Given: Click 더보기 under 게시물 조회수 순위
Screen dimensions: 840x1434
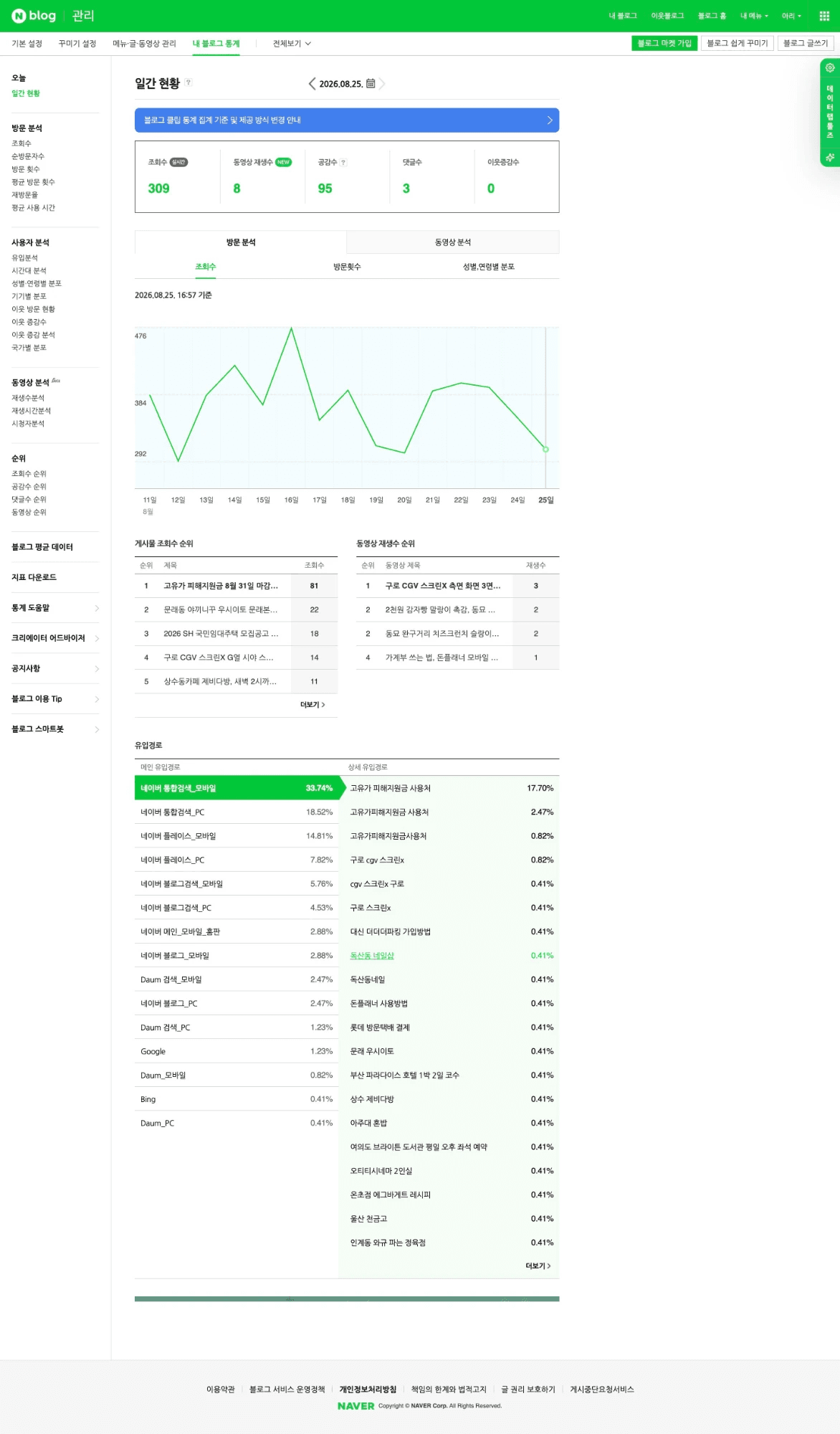Looking at the screenshot, I should (312, 705).
